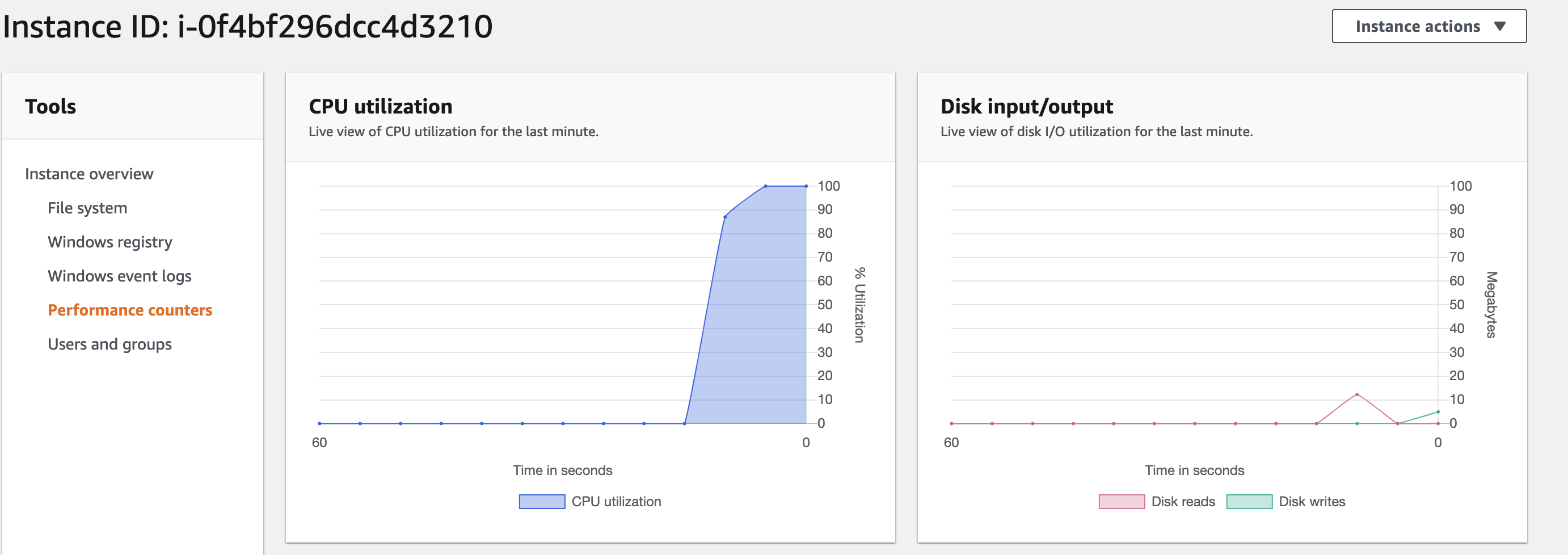This screenshot has height=555, width=1568.
Task: Click the Instance actions arrow icon
Action: tap(1500, 26)
